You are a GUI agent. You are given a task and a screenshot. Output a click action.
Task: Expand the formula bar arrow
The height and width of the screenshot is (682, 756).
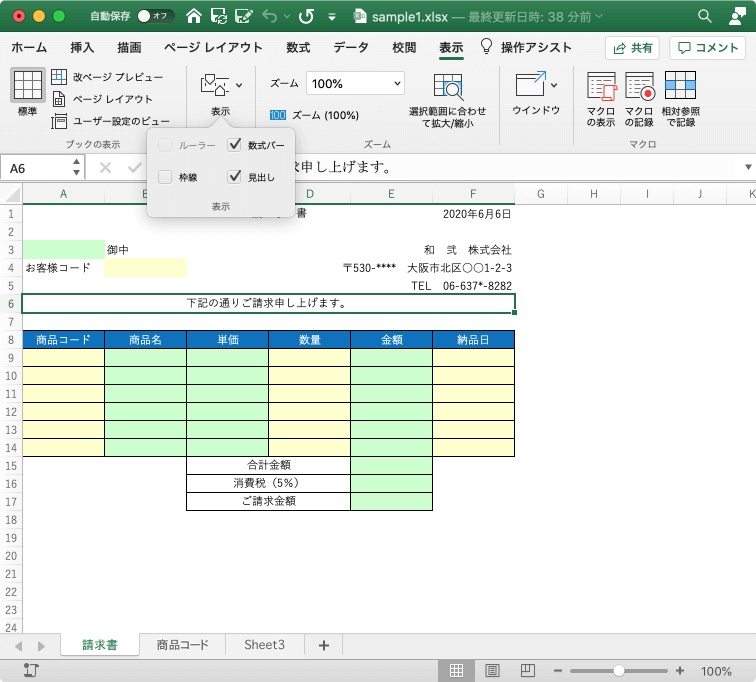click(x=748, y=167)
